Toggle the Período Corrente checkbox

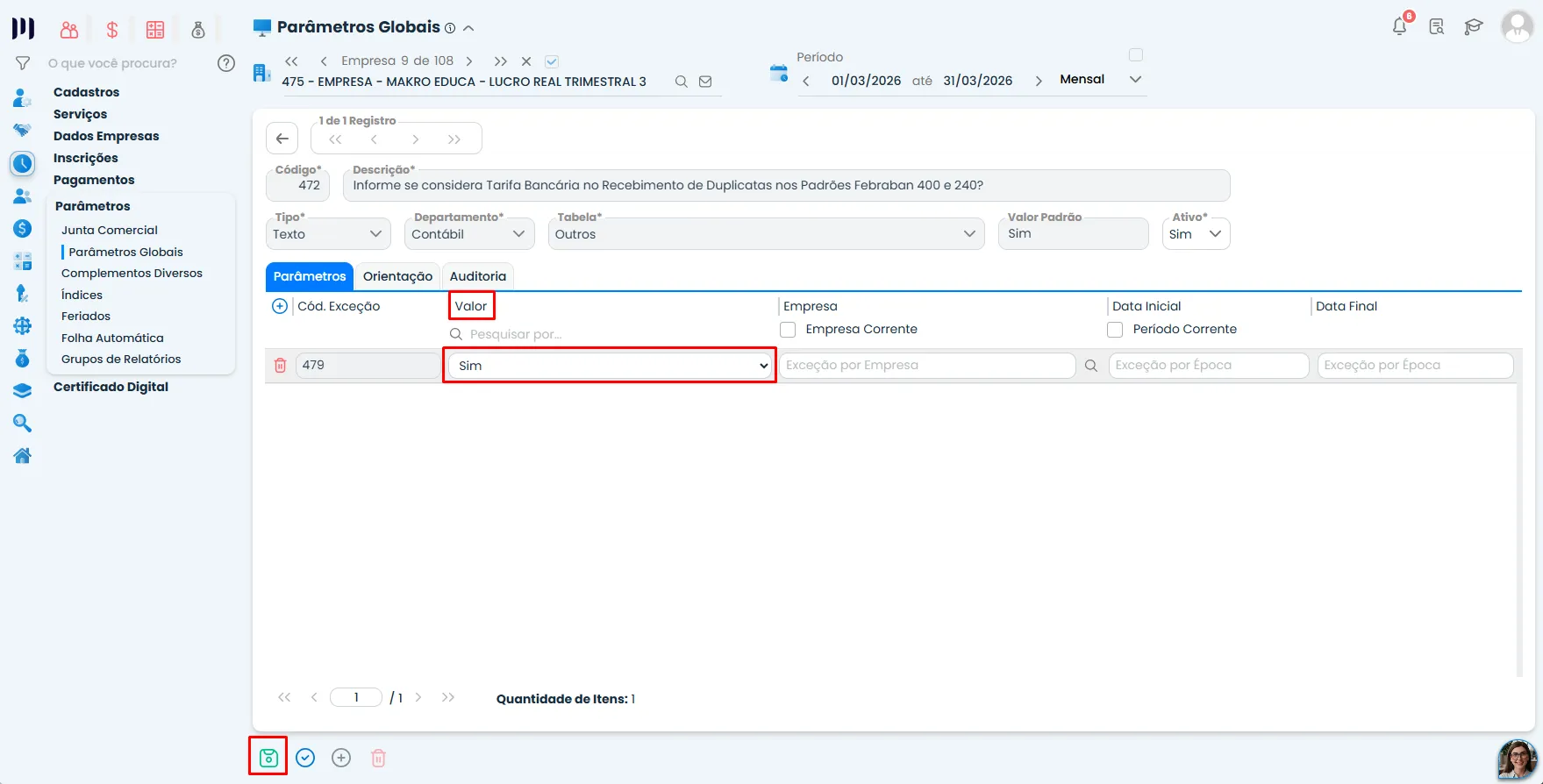click(x=1115, y=330)
